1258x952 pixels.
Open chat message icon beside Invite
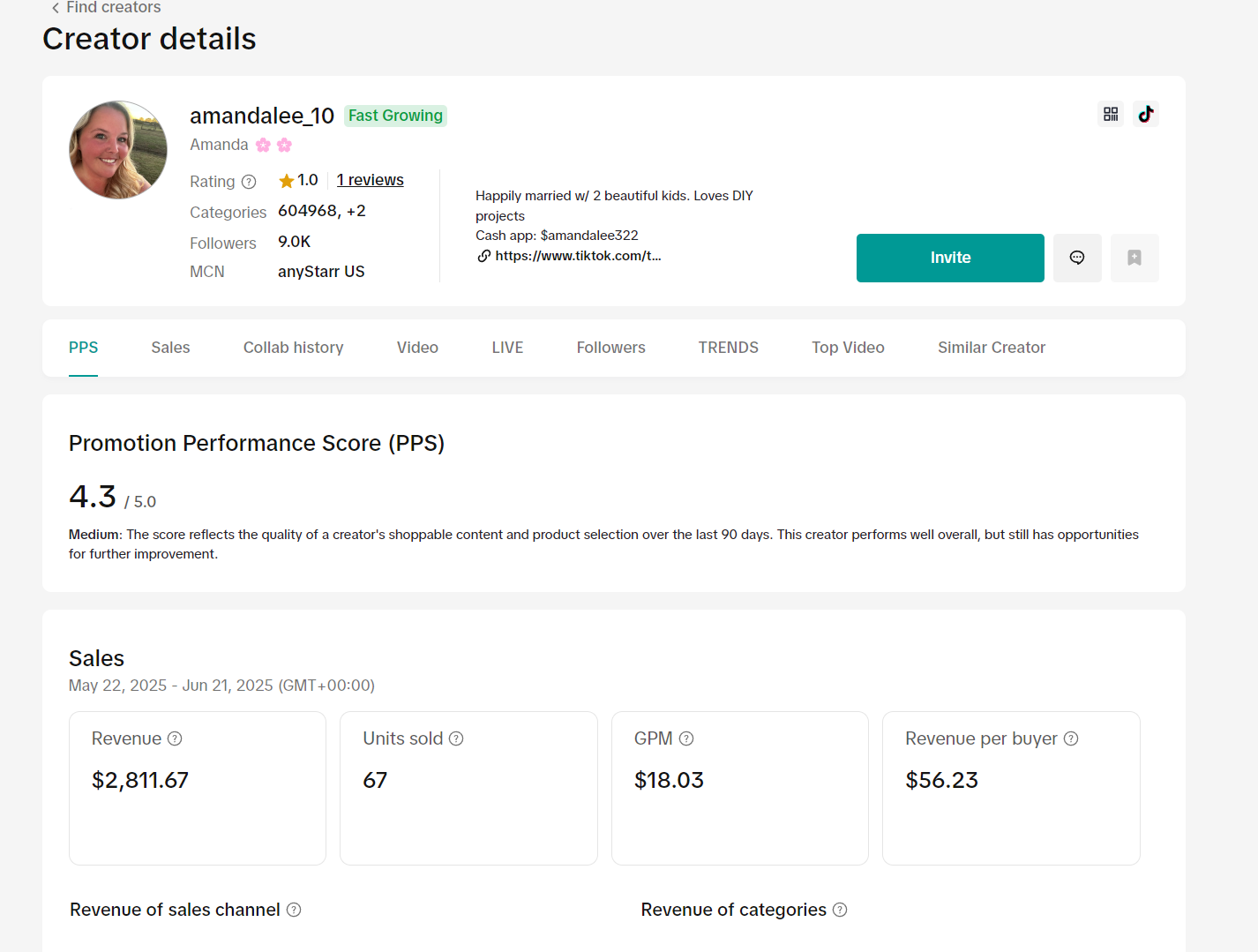[x=1076, y=258]
